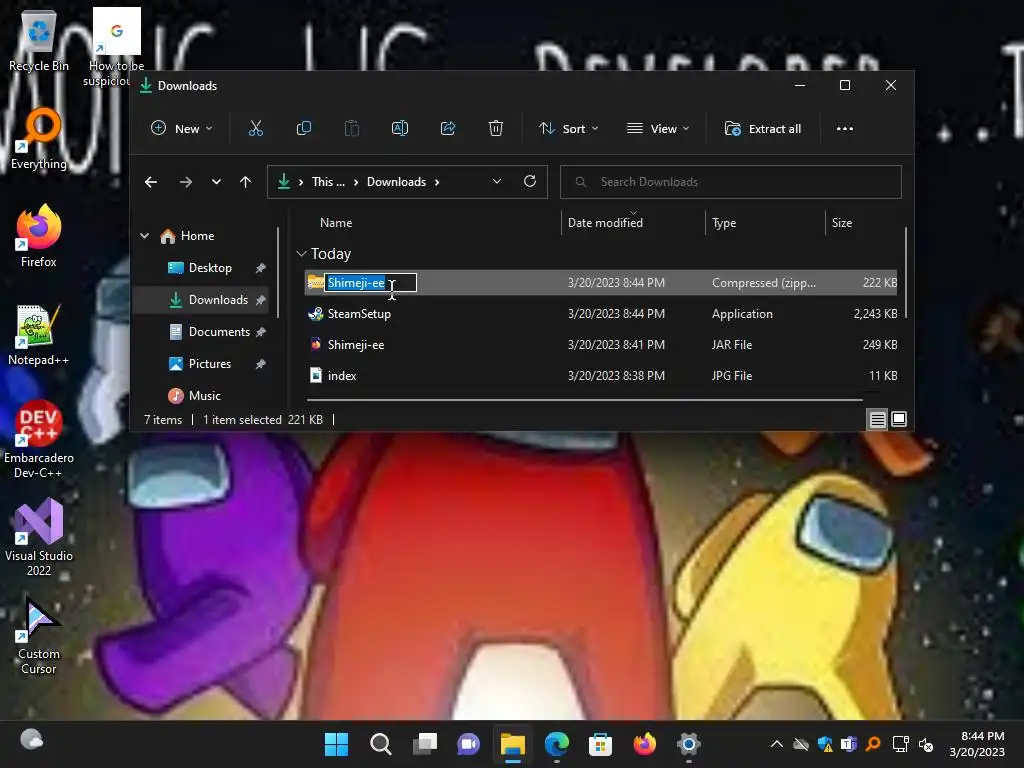1024x768 pixels.
Task: Open Music in sidebar
Action: click(204, 396)
